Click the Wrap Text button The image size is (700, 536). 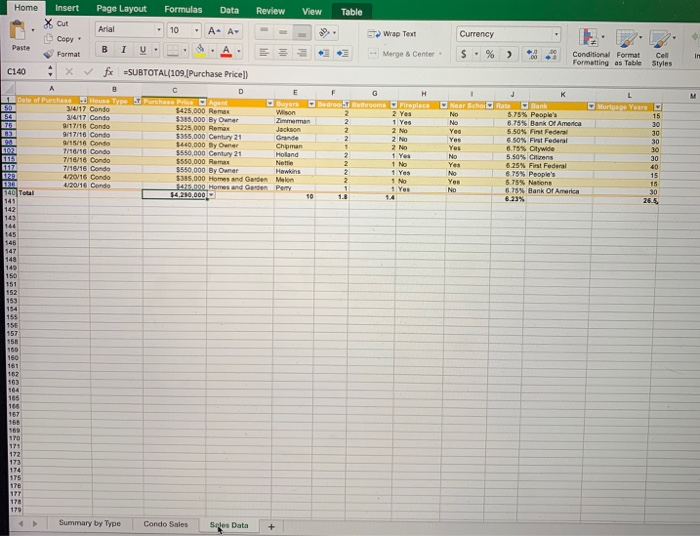click(392, 34)
